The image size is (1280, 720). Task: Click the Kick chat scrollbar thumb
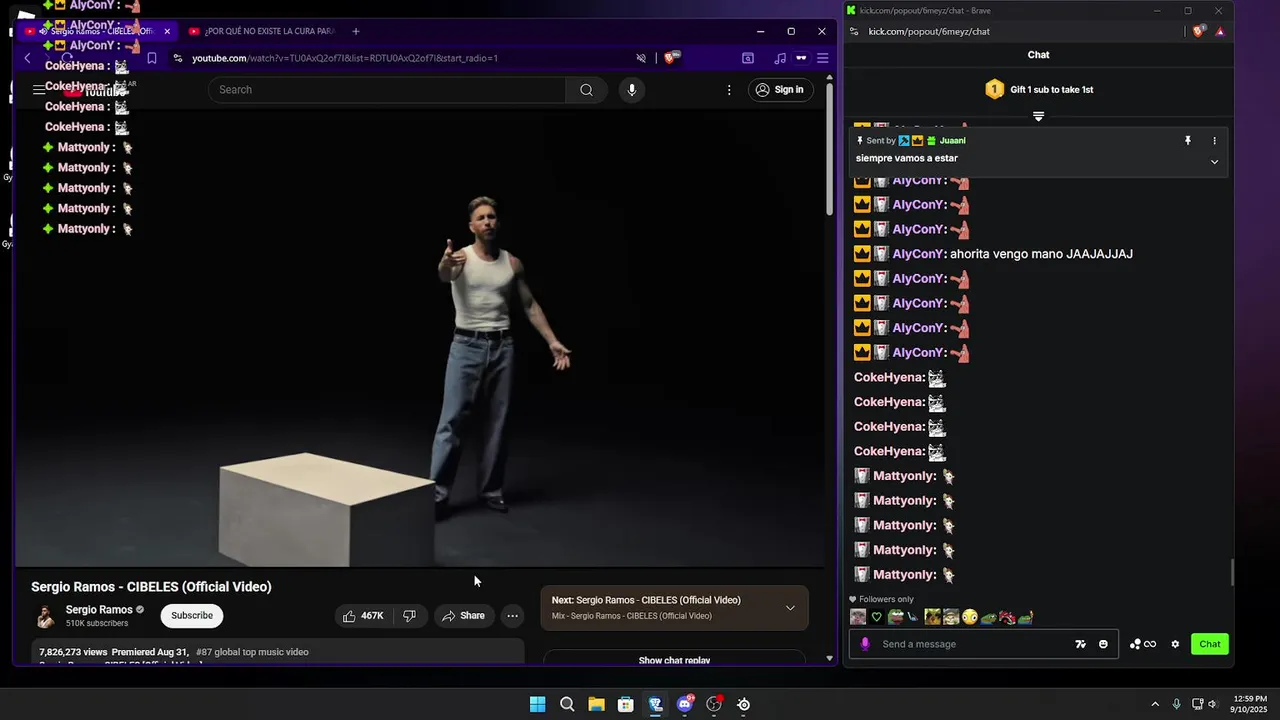click(x=1232, y=573)
